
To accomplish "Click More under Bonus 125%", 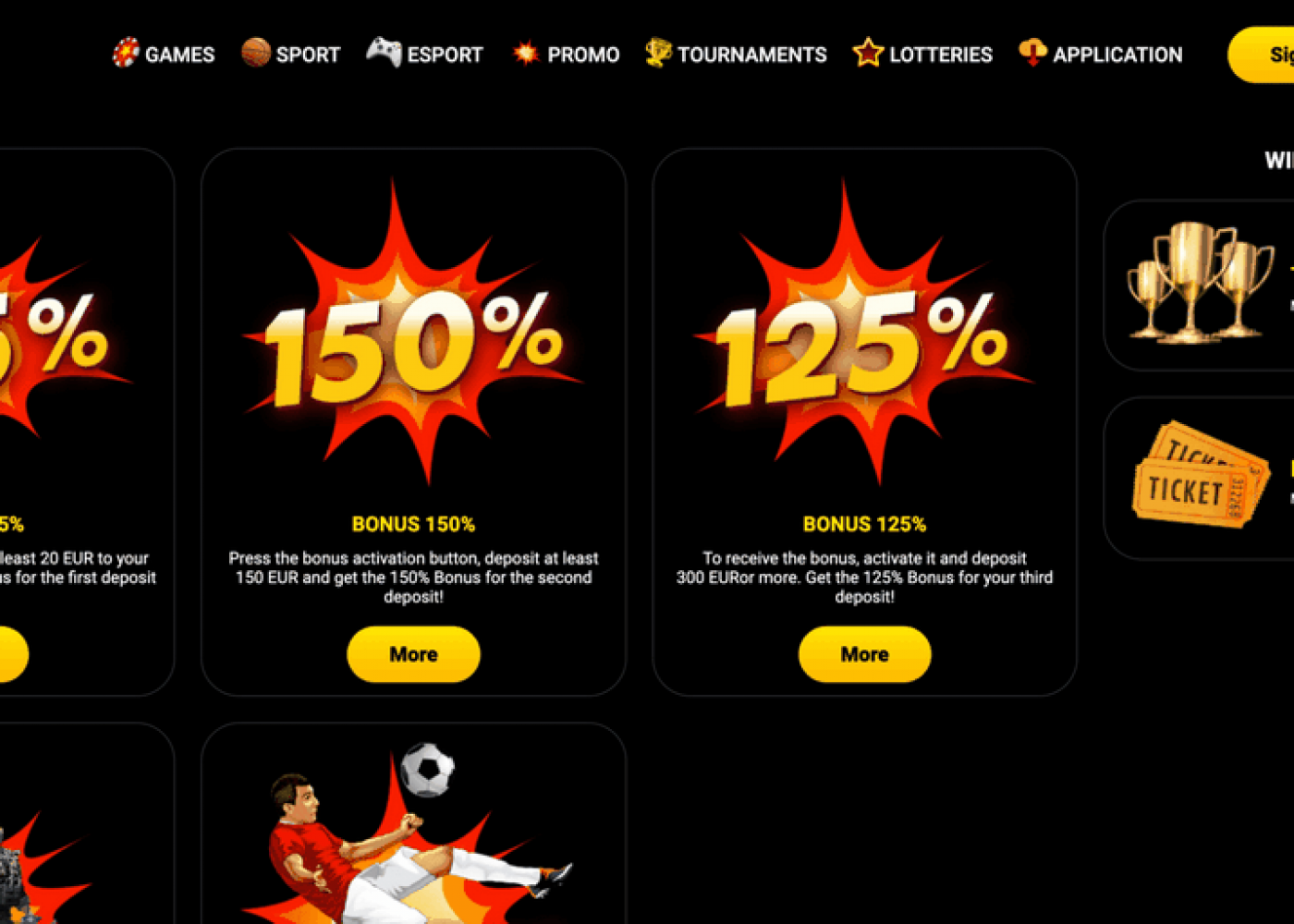I will [x=864, y=654].
